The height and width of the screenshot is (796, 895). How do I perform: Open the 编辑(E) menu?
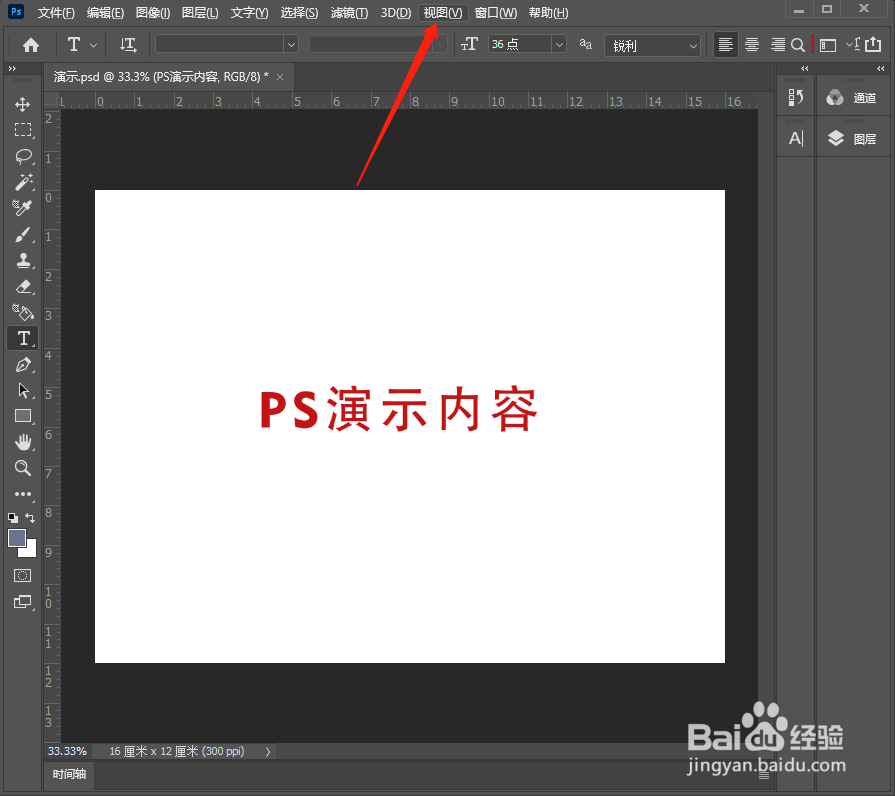pyautogui.click(x=105, y=13)
